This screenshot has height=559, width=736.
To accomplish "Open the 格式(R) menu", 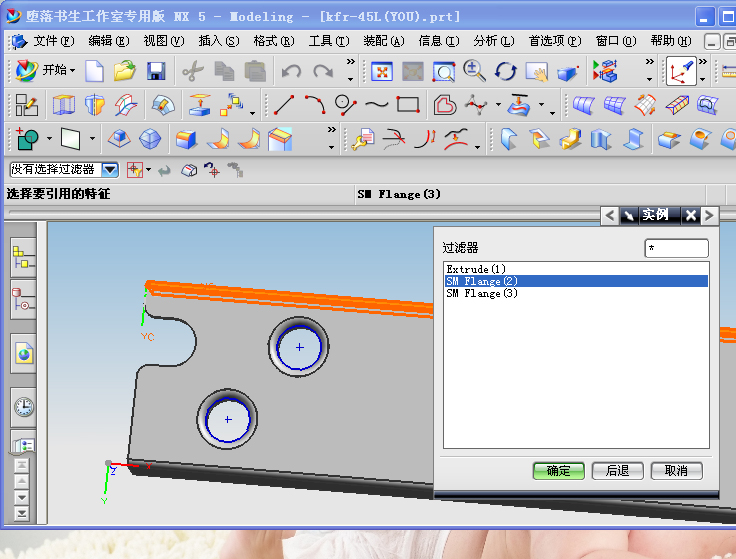I will [274, 41].
